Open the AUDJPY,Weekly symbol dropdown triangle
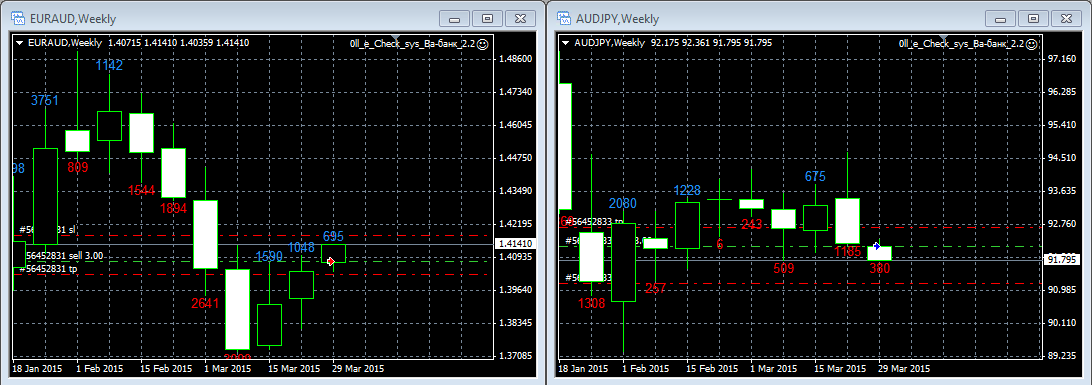Image resolution: width=1092 pixels, height=385 pixels. point(566,43)
